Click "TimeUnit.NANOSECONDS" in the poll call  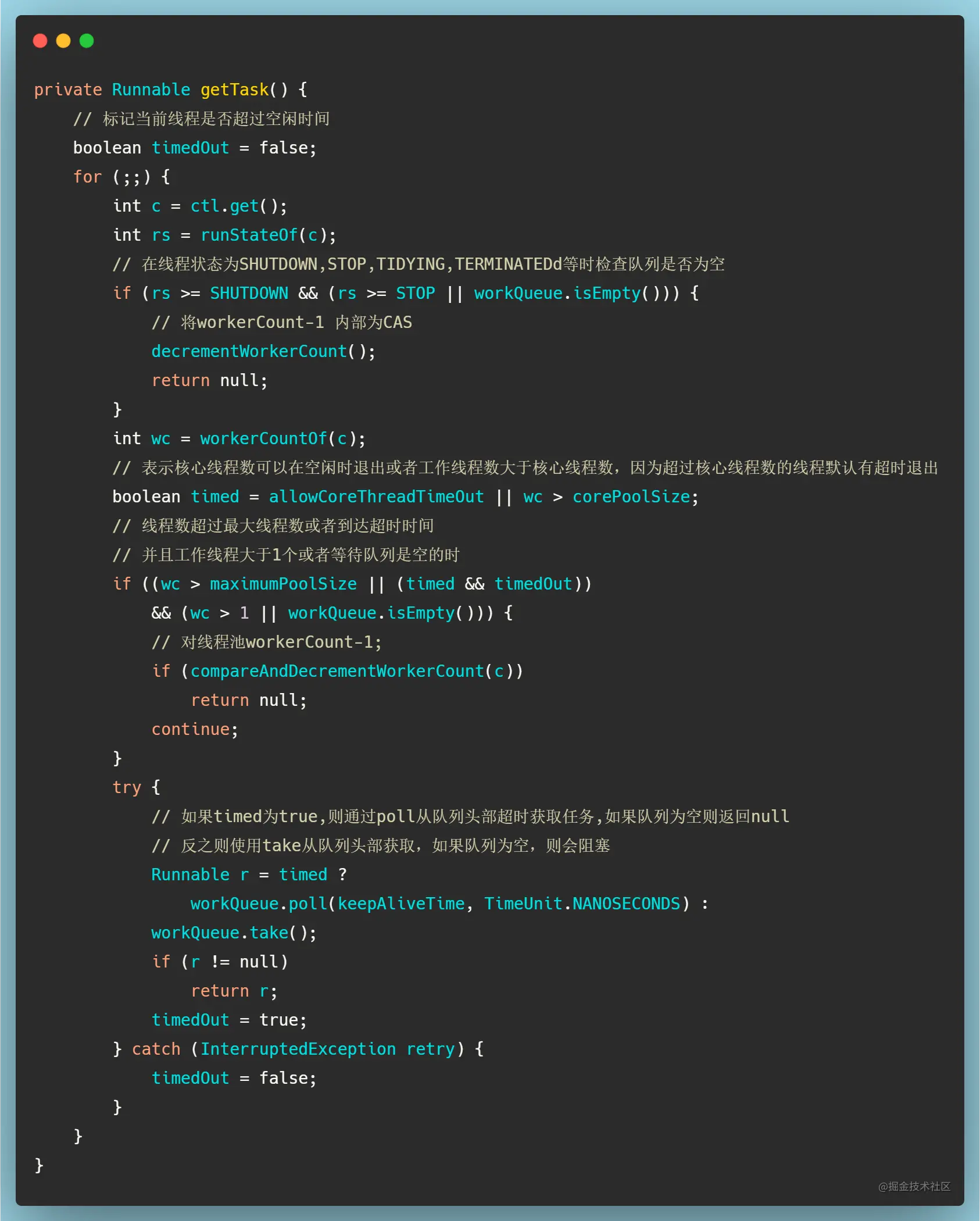click(582, 904)
